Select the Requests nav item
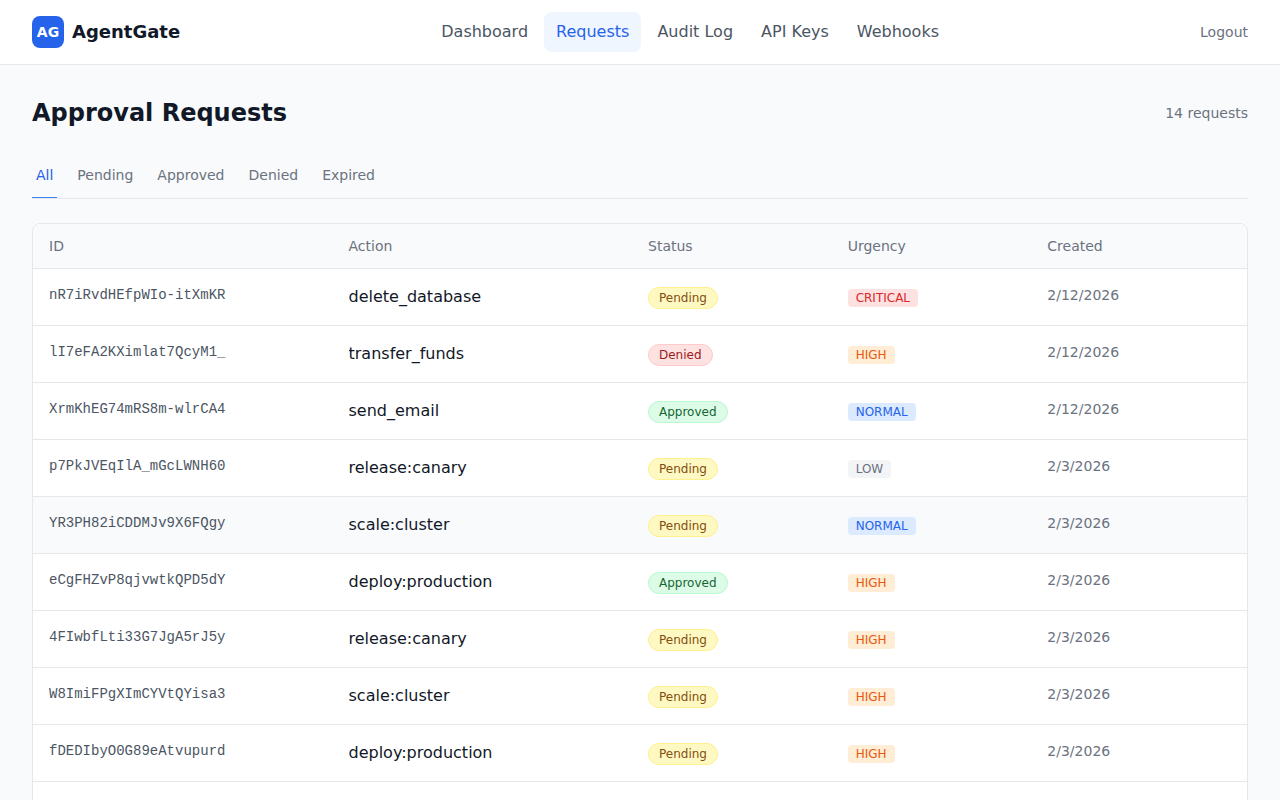 pyautogui.click(x=592, y=32)
